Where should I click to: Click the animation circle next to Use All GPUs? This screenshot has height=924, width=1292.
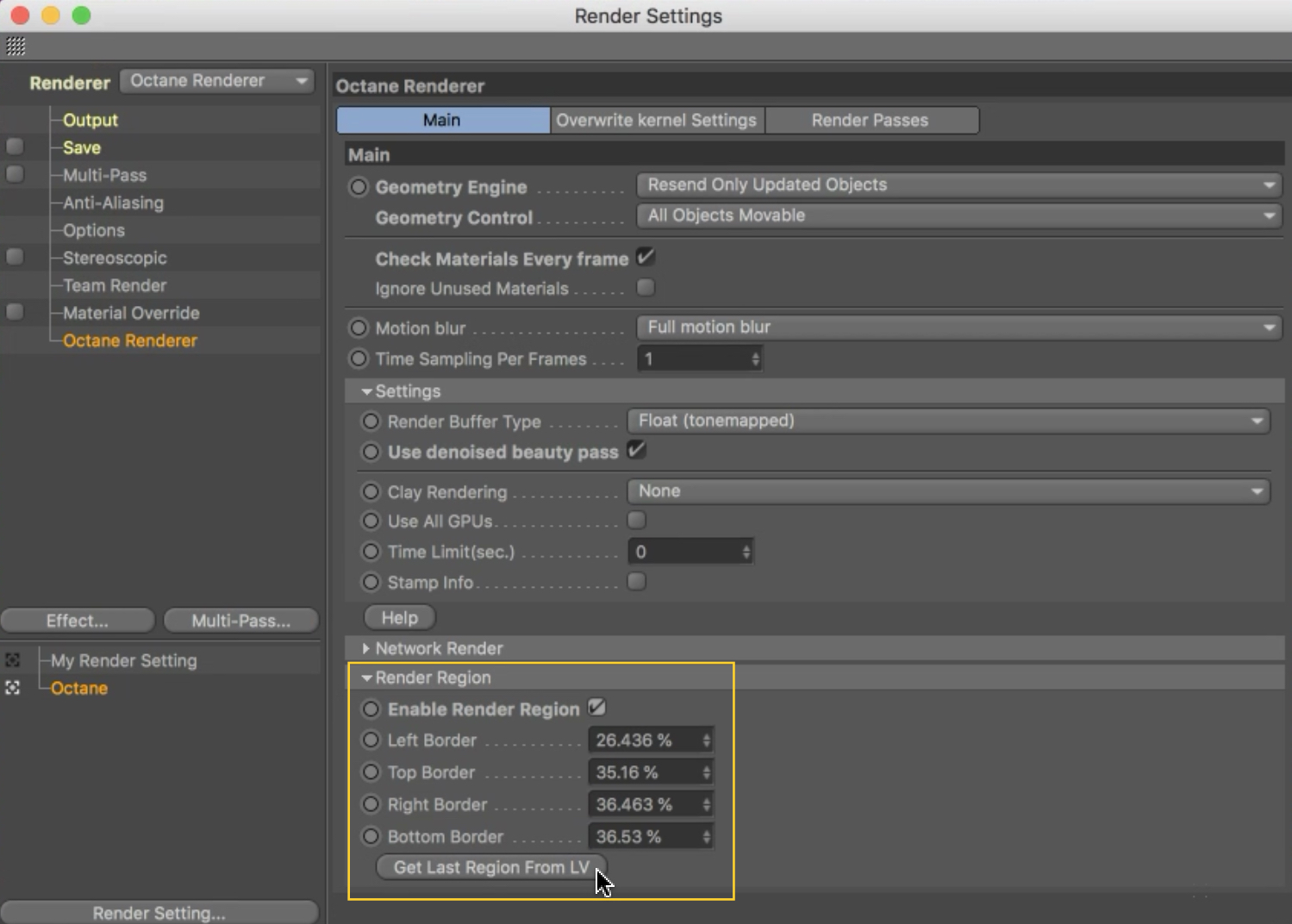[x=371, y=521]
